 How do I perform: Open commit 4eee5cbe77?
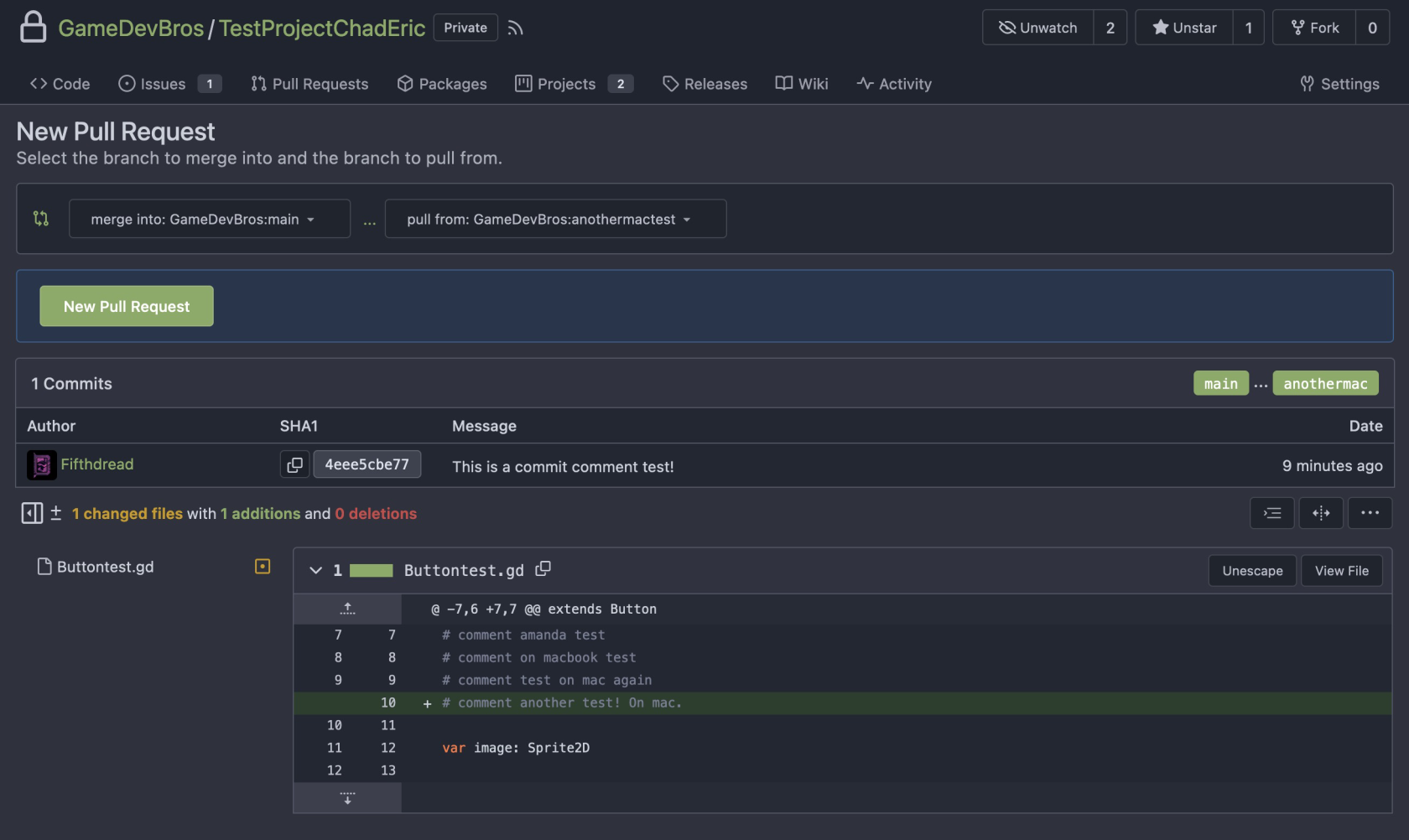(x=367, y=464)
